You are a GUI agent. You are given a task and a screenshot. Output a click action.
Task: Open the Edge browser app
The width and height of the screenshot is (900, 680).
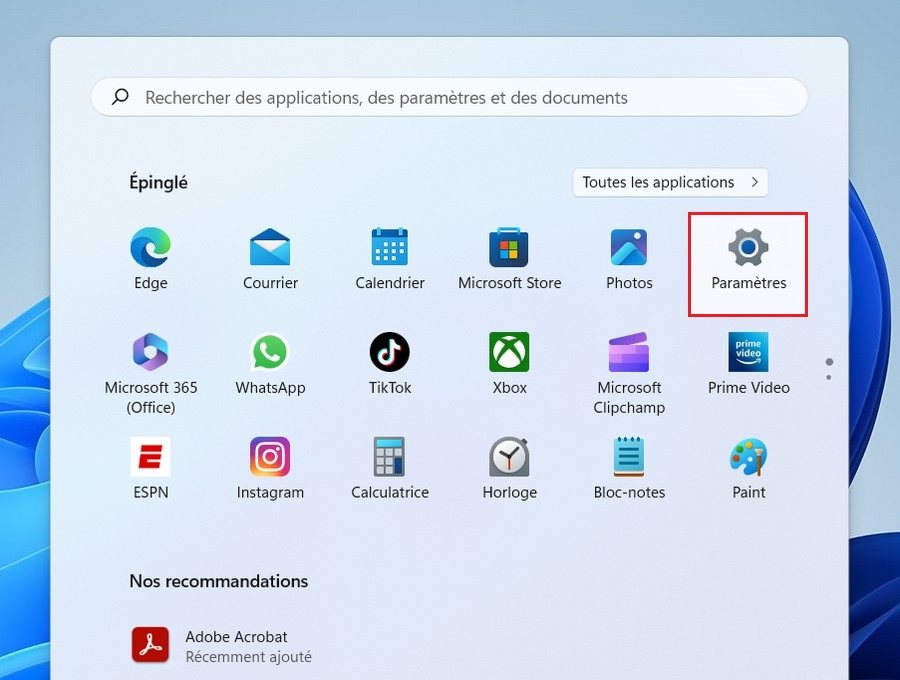150,259
